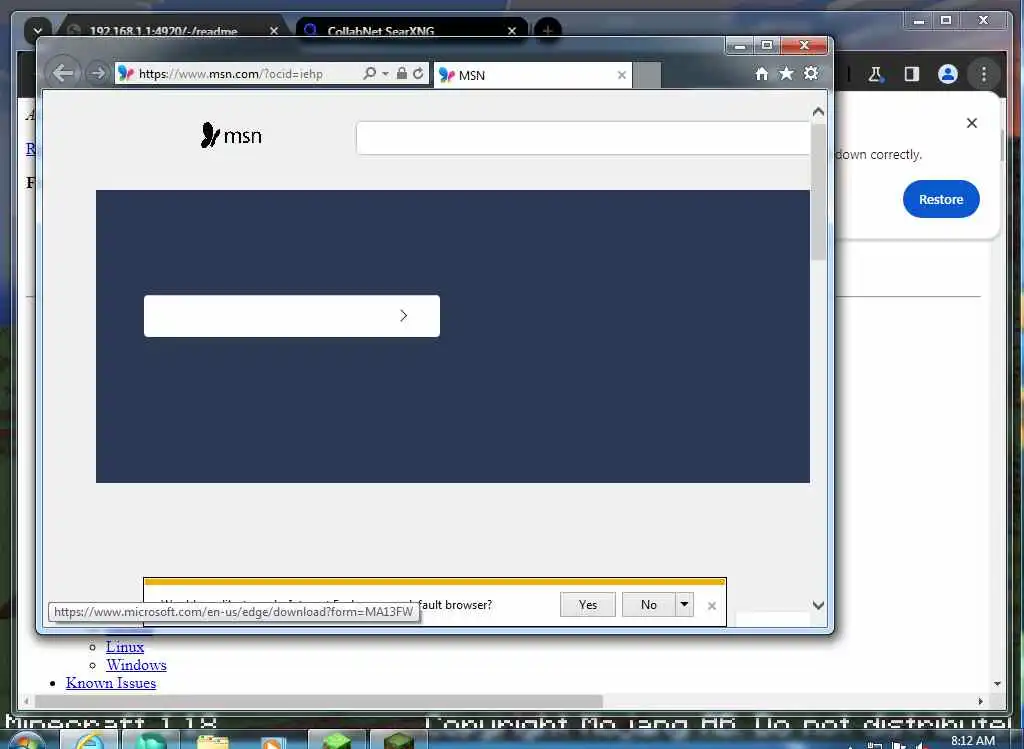Image resolution: width=1024 pixels, height=749 pixels.
Task: Open a new Chrome tab
Action: (x=547, y=30)
